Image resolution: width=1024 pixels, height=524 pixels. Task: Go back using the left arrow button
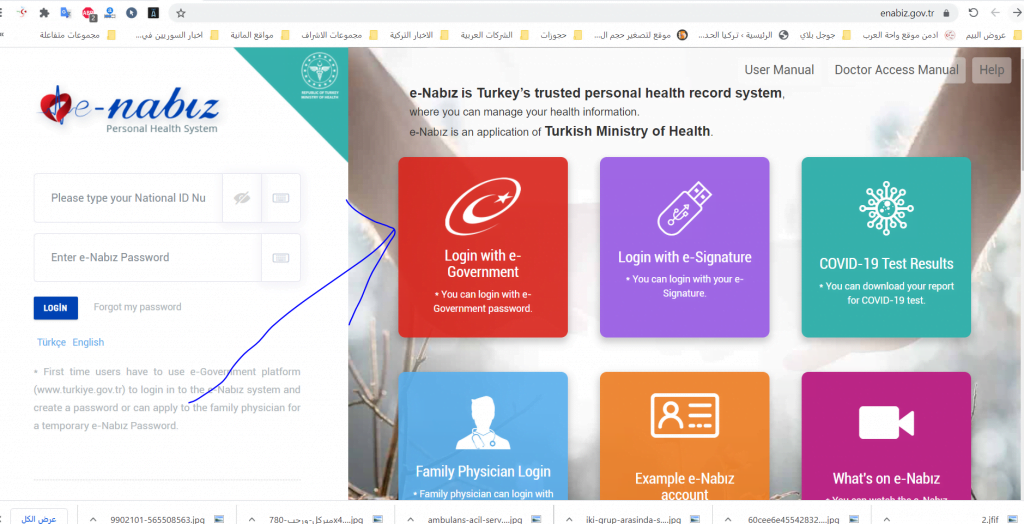(995, 12)
